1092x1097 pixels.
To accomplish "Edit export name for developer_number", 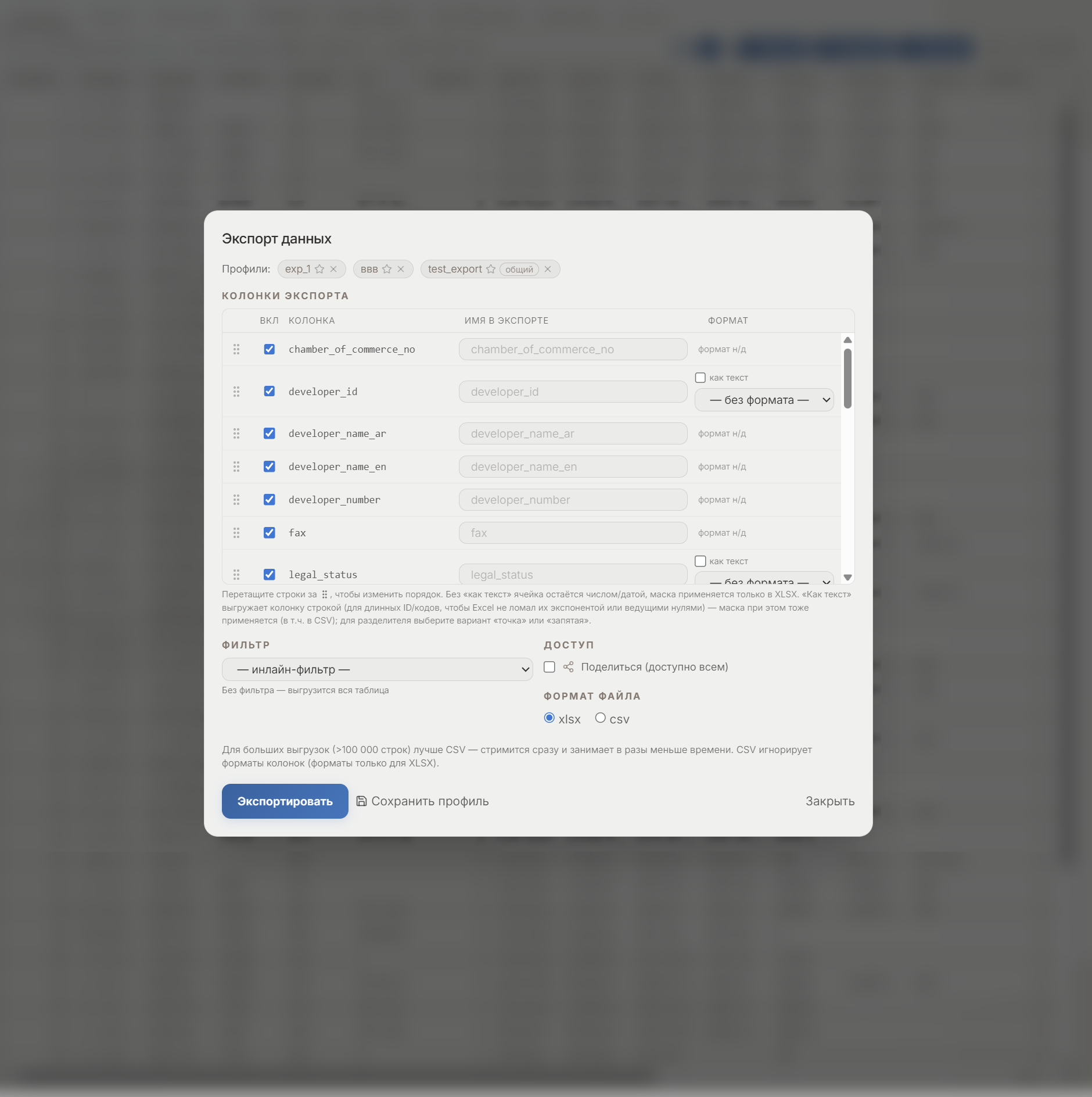I will coord(573,500).
